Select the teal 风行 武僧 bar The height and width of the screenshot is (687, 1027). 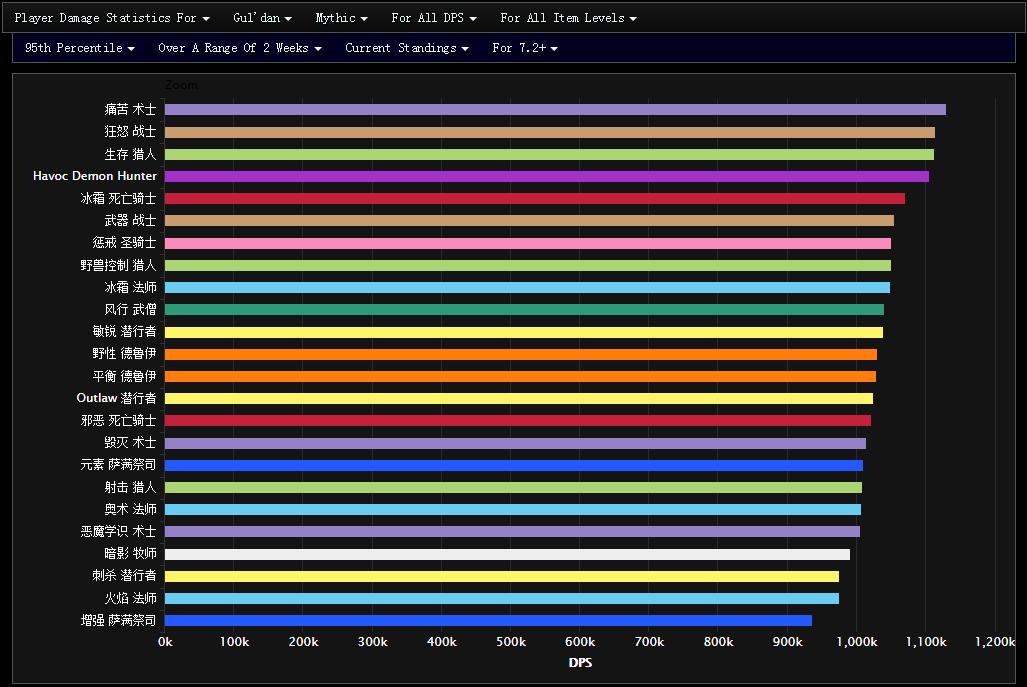click(x=524, y=310)
